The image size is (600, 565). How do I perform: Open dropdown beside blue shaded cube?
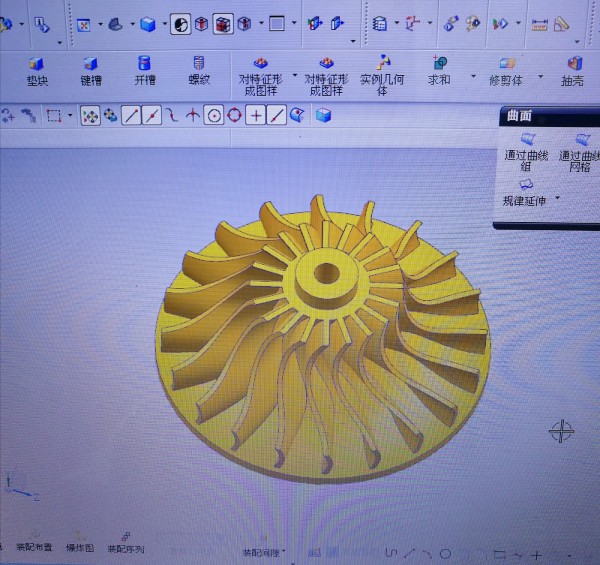[165, 24]
